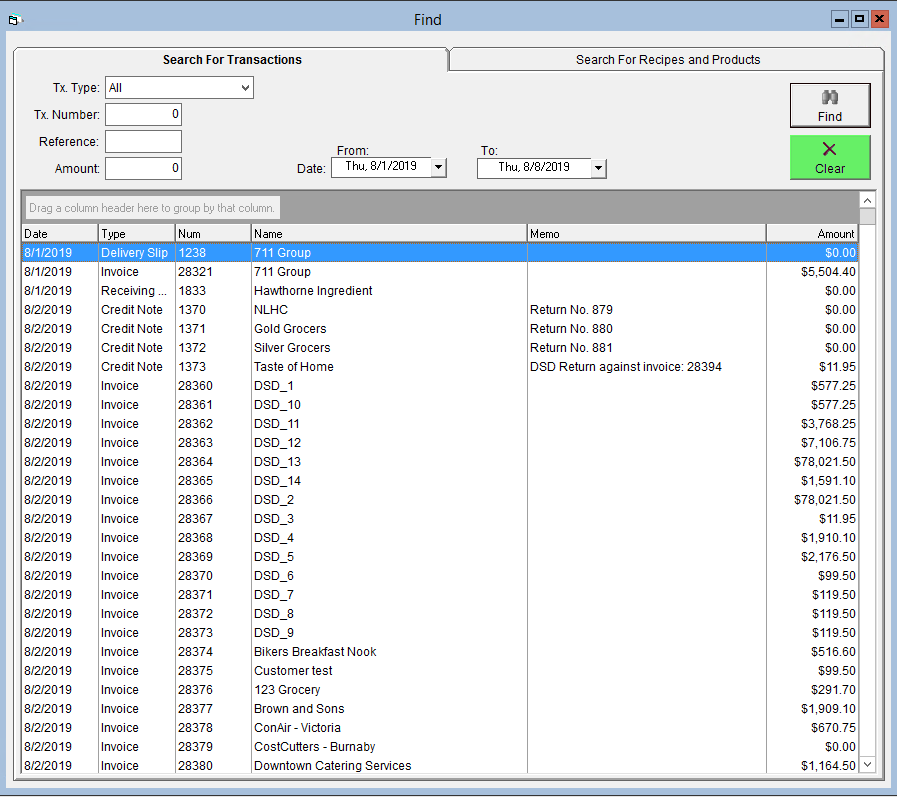Screen dimensions: 897x797
Task: Select the ConAir - Victoria invoice
Action: tap(439, 728)
